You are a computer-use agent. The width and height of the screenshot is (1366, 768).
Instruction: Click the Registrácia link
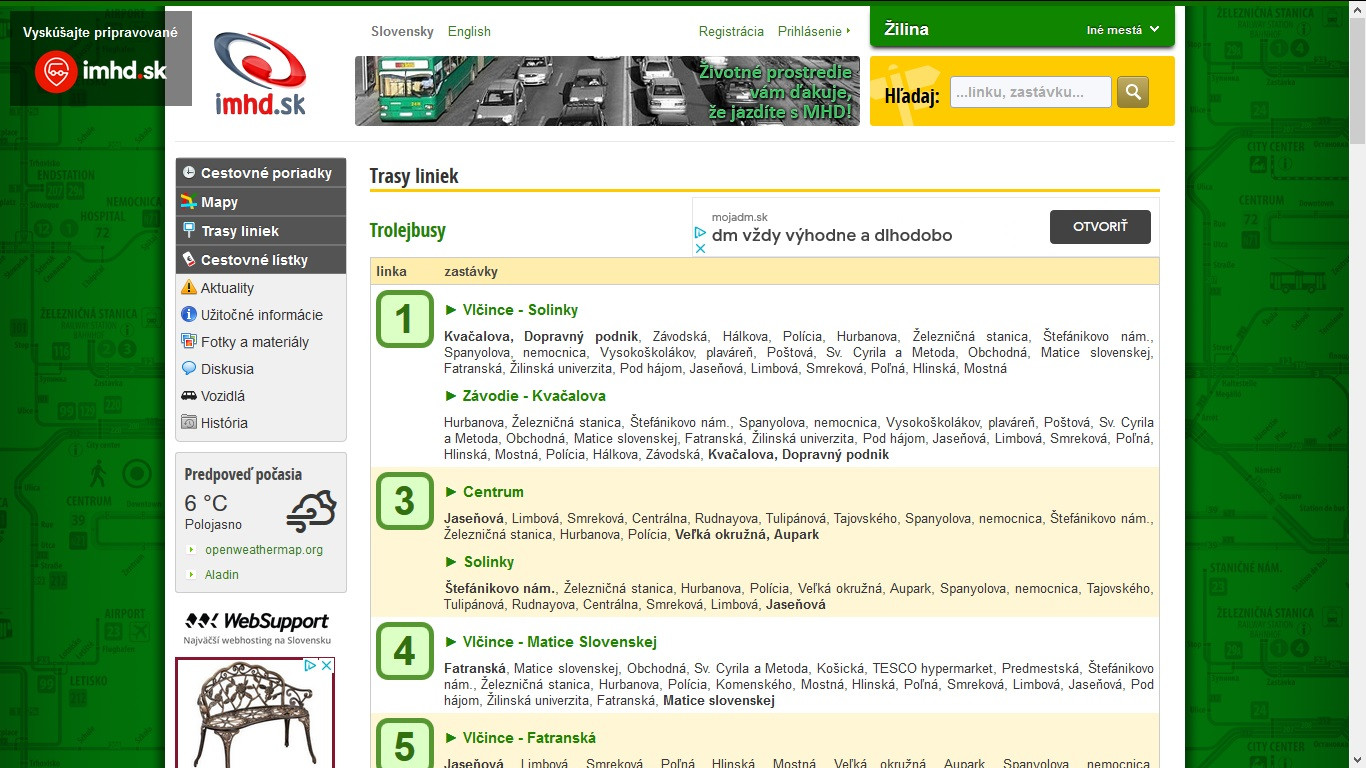coord(731,31)
